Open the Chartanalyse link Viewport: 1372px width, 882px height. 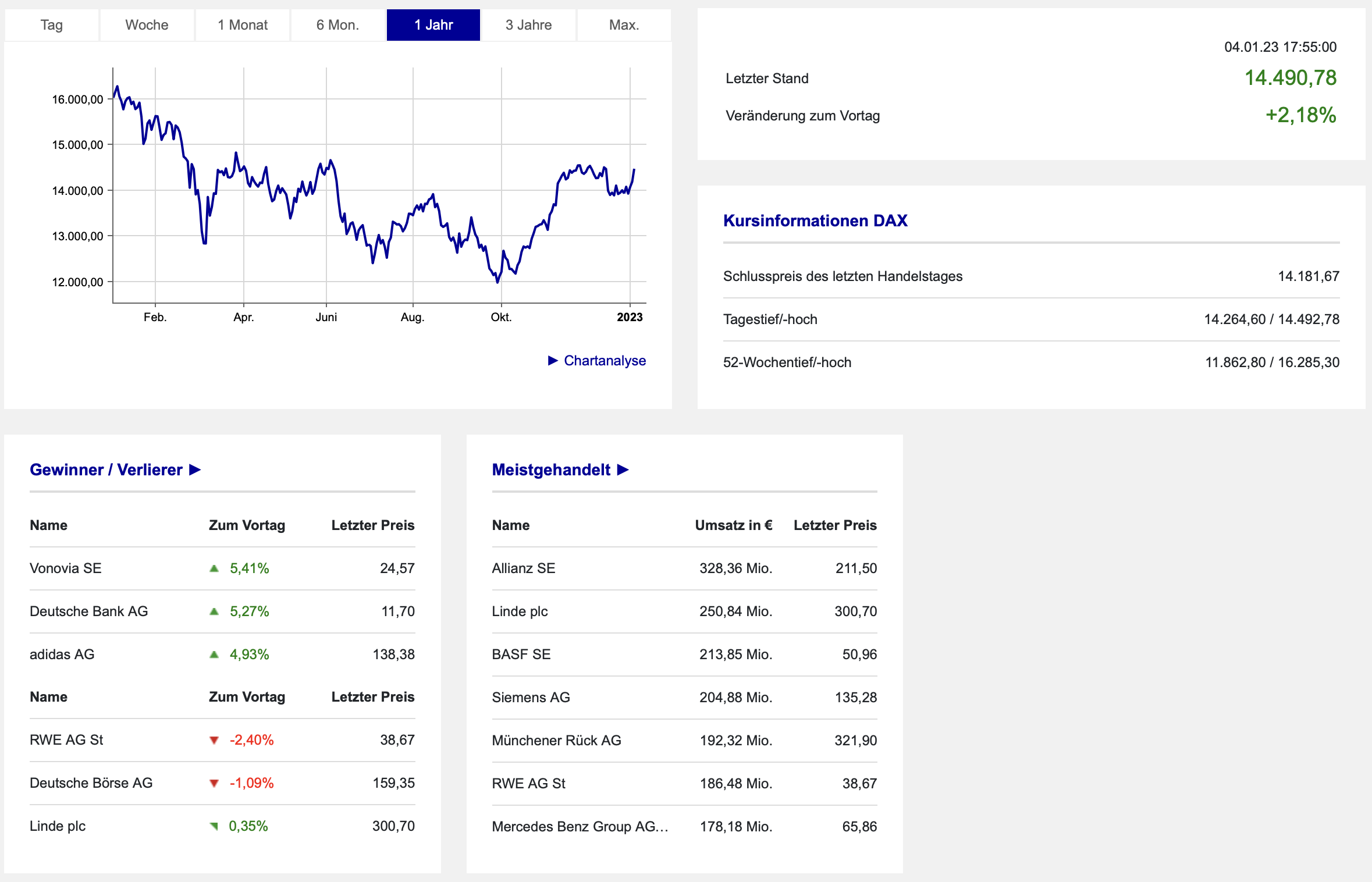(605, 361)
